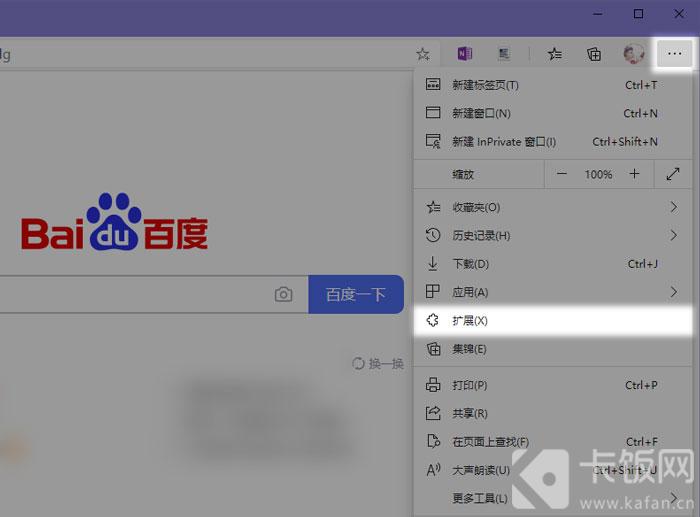Viewport: 700px width, 517px height.
Task: Expand the 应用(A) submenu chevron
Action: point(673,292)
